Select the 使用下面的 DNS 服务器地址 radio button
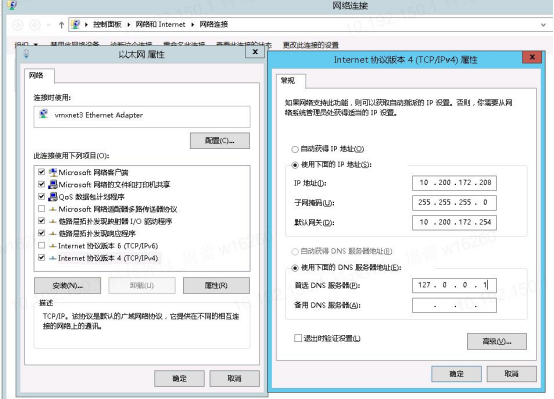Viewport: 554px width, 399px height. [295, 268]
